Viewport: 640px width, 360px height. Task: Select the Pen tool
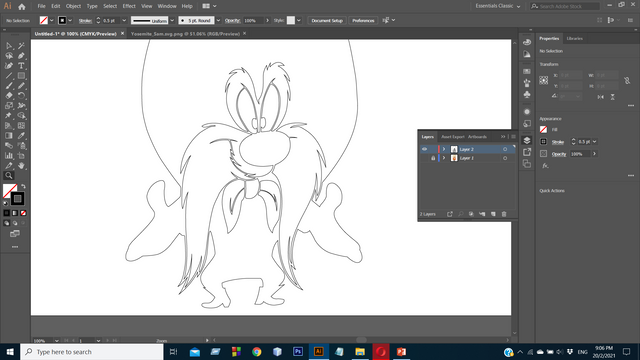click(21, 56)
